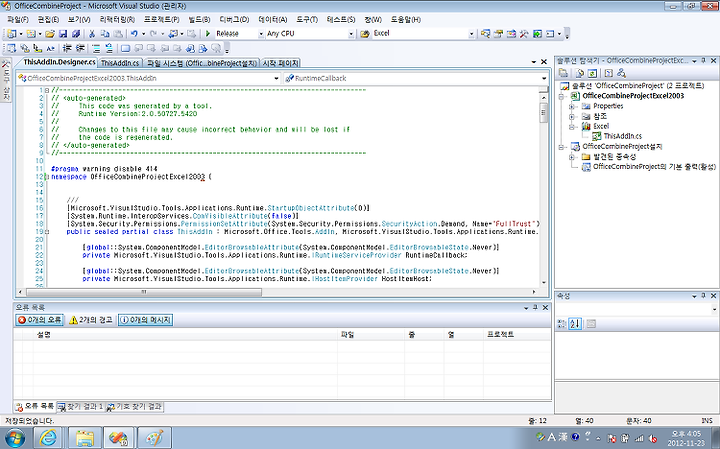
Task: Open the Toolbox hammer-and-wrench icon
Action: (524, 34)
